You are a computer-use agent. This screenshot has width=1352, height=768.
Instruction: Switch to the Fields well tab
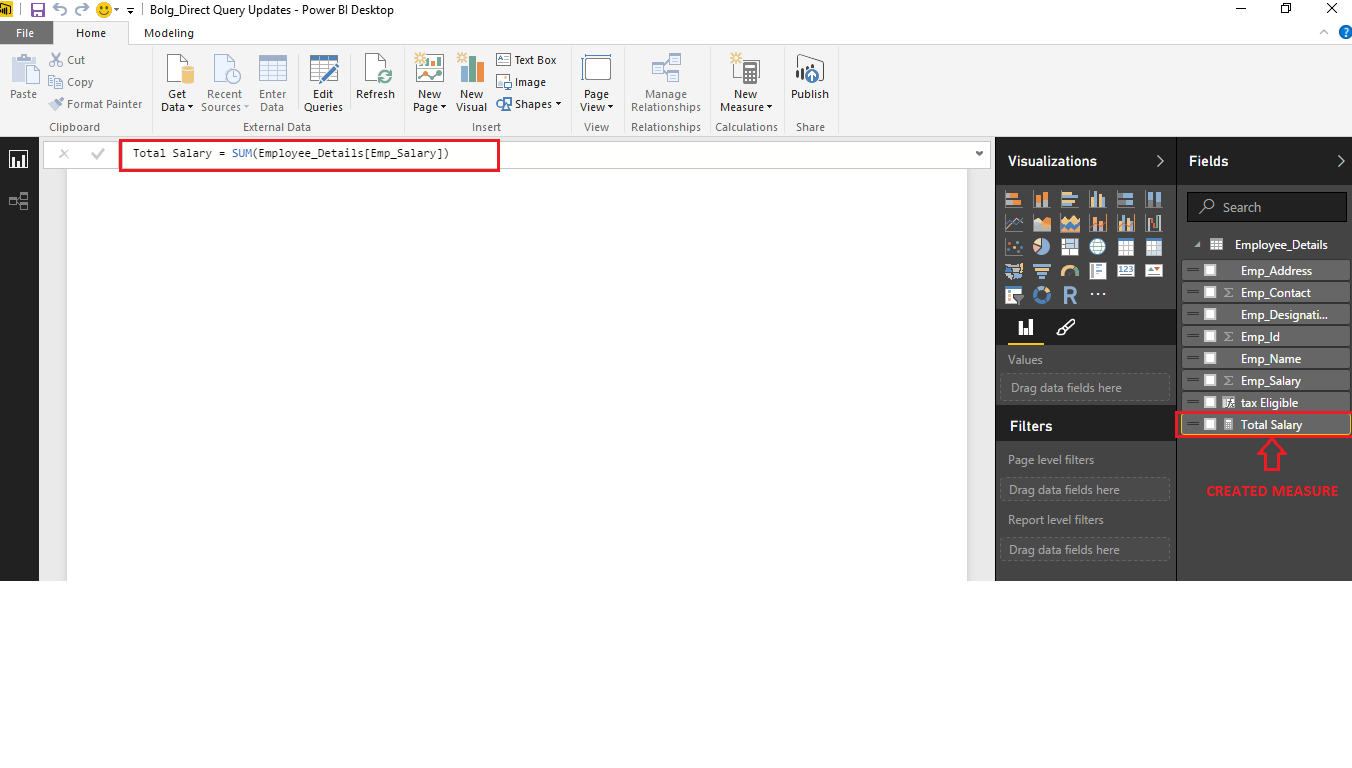pyautogui.click(x=1025, y=327)
